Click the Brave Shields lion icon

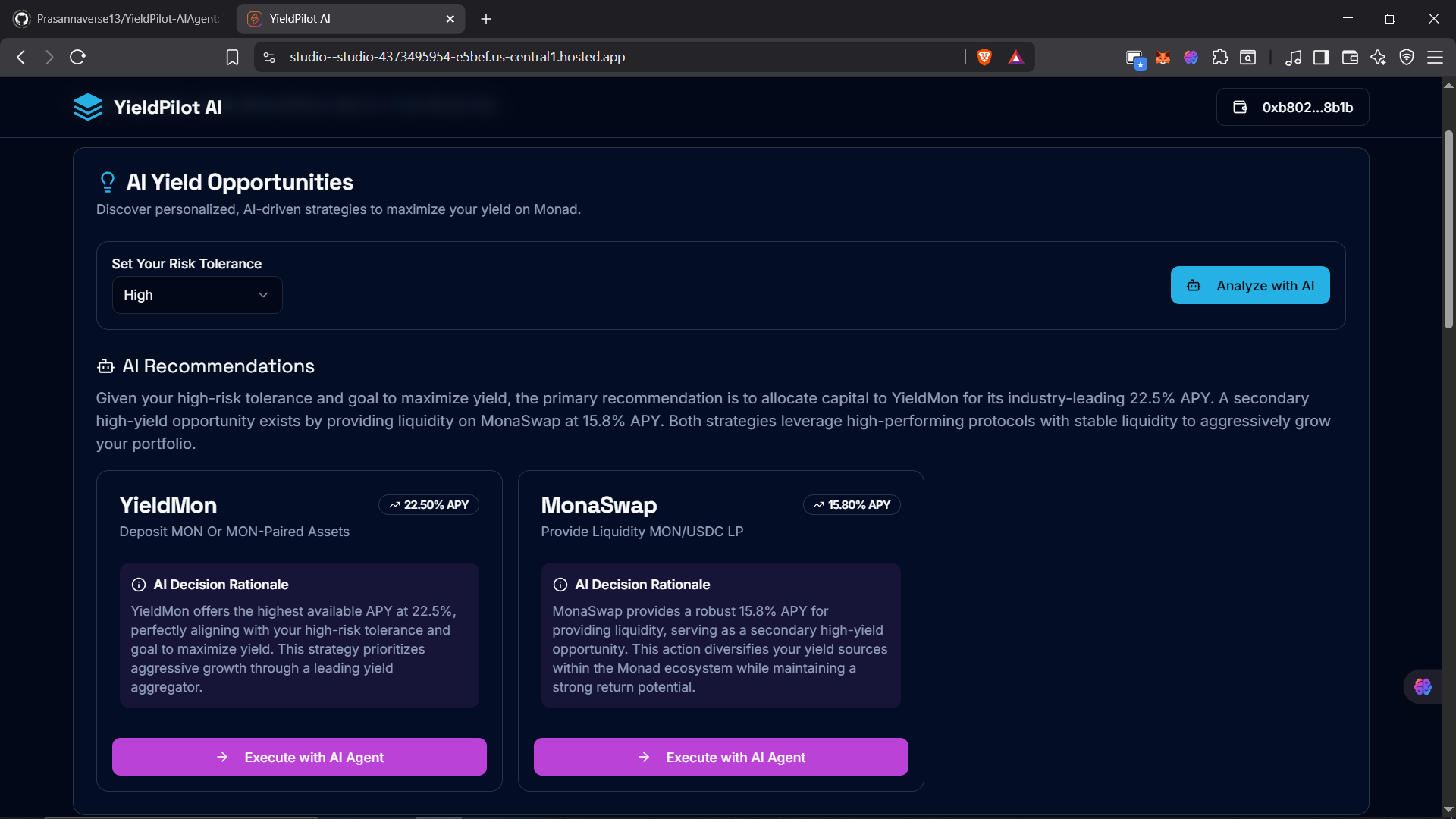coord(984,57)
